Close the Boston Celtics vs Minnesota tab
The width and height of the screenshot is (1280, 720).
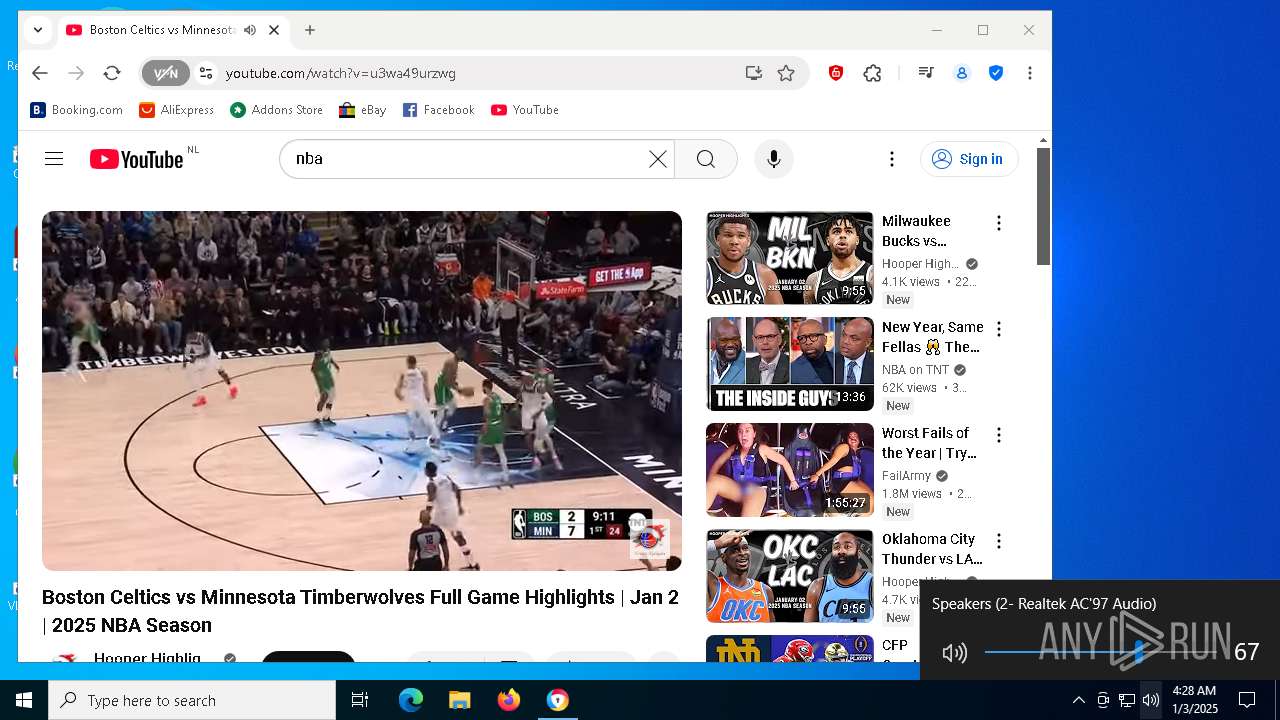pos(274,30)
